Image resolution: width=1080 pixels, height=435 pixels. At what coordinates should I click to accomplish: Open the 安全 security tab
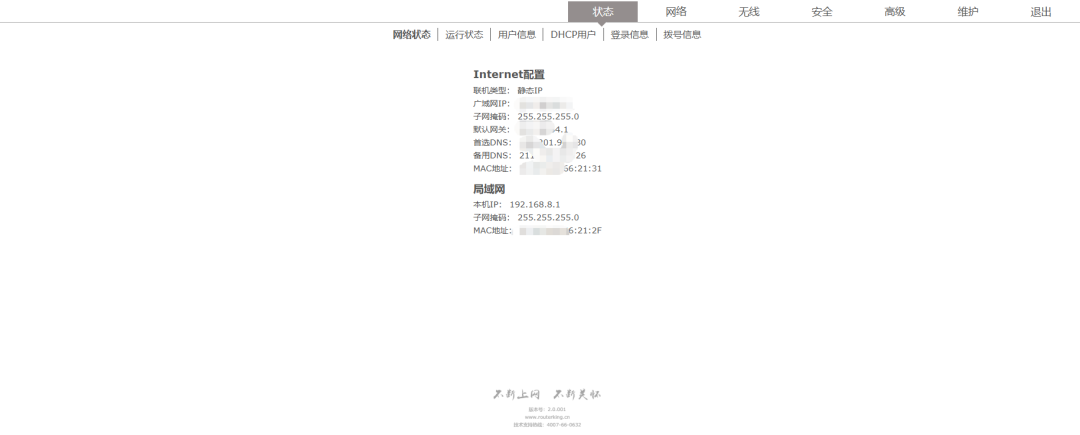pos(822,12)
